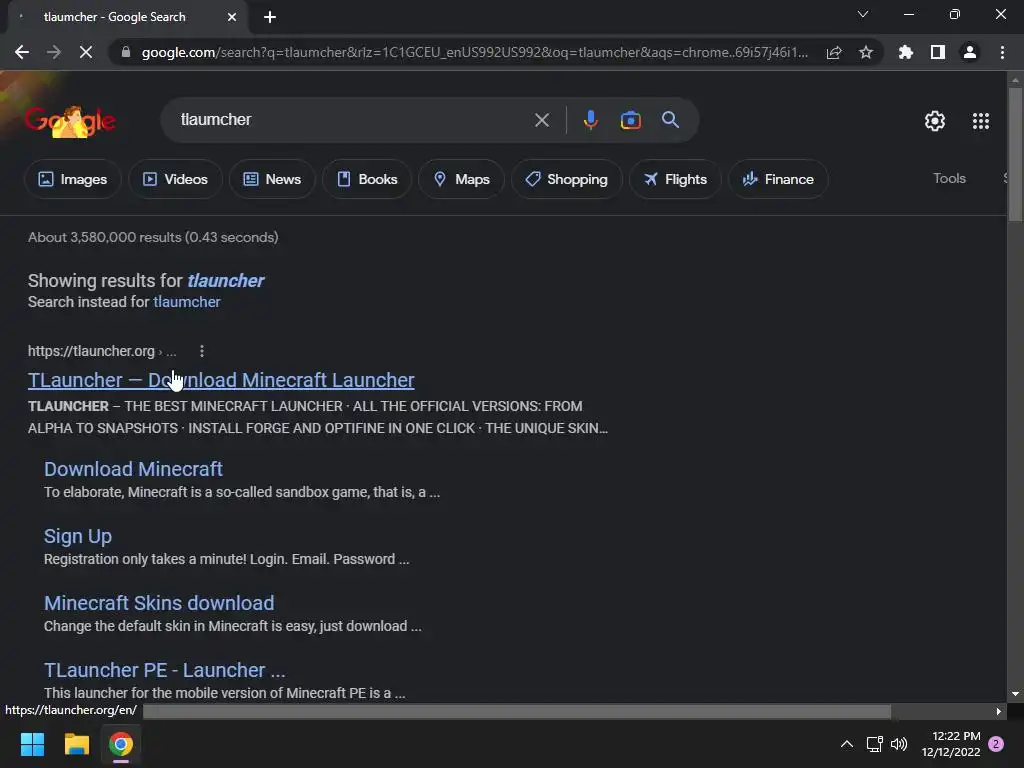Open TLauncher Download Minecraft Launcher result
This screenshot has height=768, width=1024.
coord(221,380)
